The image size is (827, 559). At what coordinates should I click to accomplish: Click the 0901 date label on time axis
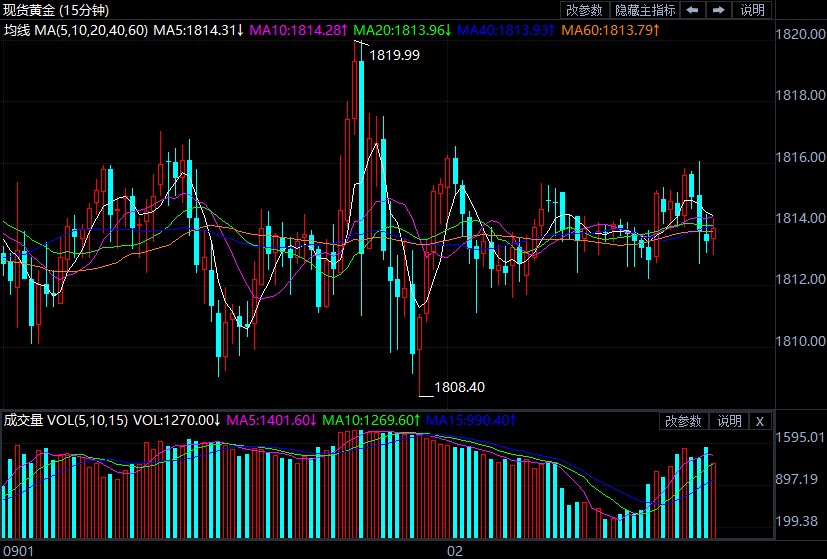18,552
